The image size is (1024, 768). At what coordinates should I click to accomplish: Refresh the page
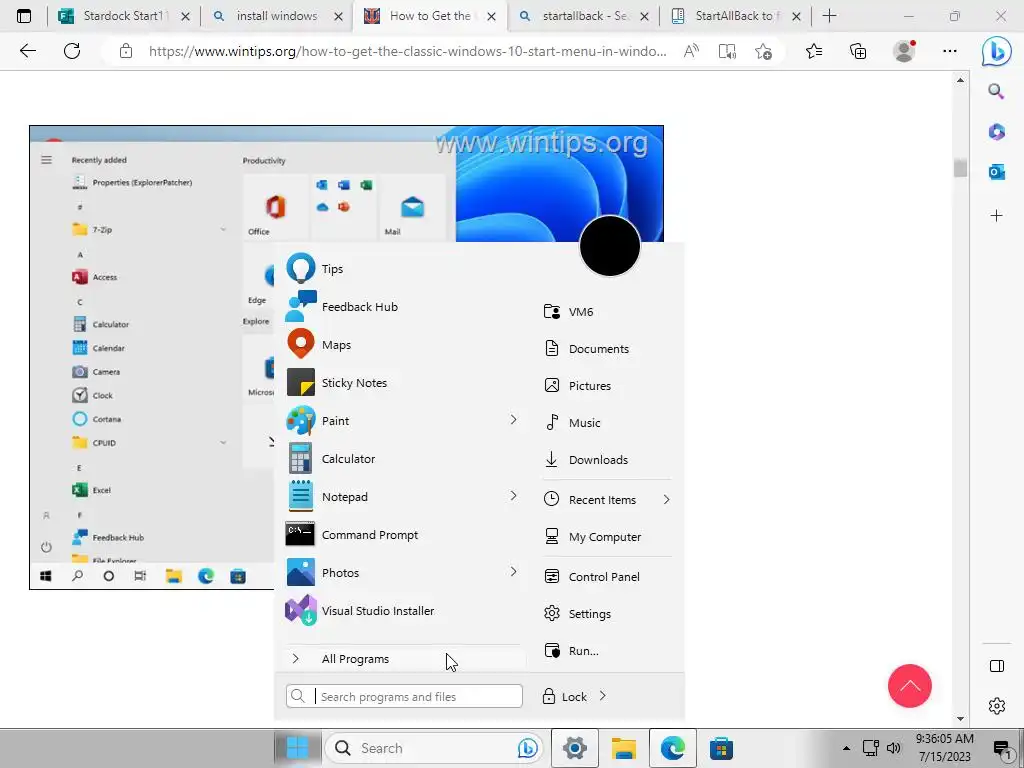click(x=72, y=51)
